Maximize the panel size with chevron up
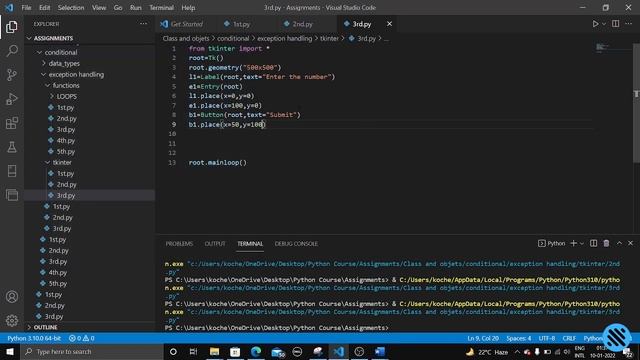The height and width of the screenshot is (360, 640). click(619, 243)
